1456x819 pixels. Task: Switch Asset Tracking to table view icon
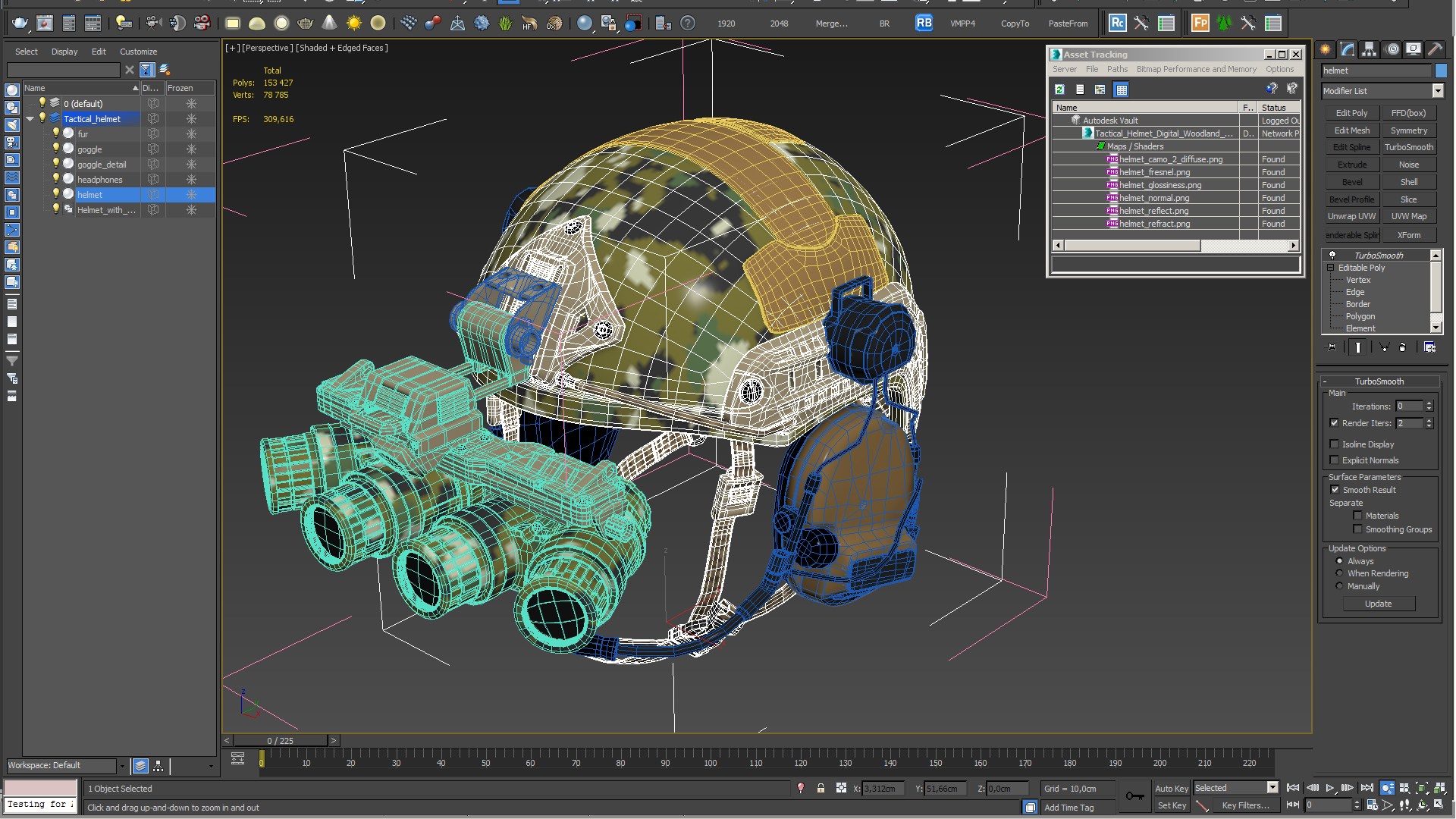point(1121,89)
